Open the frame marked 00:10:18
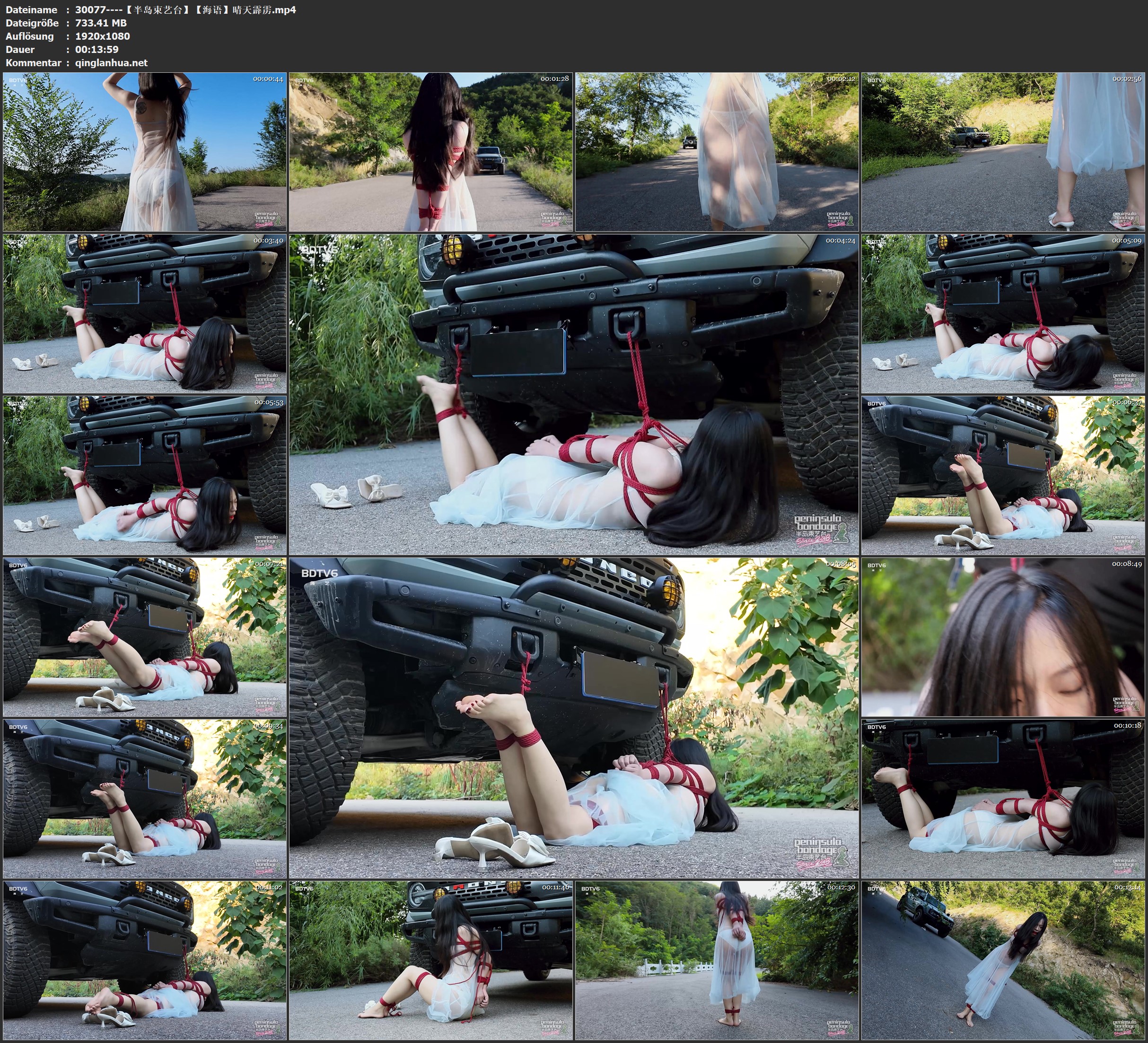Image resolution: width=1148 pixels, height=1043 pixels. pos(1003,799)
